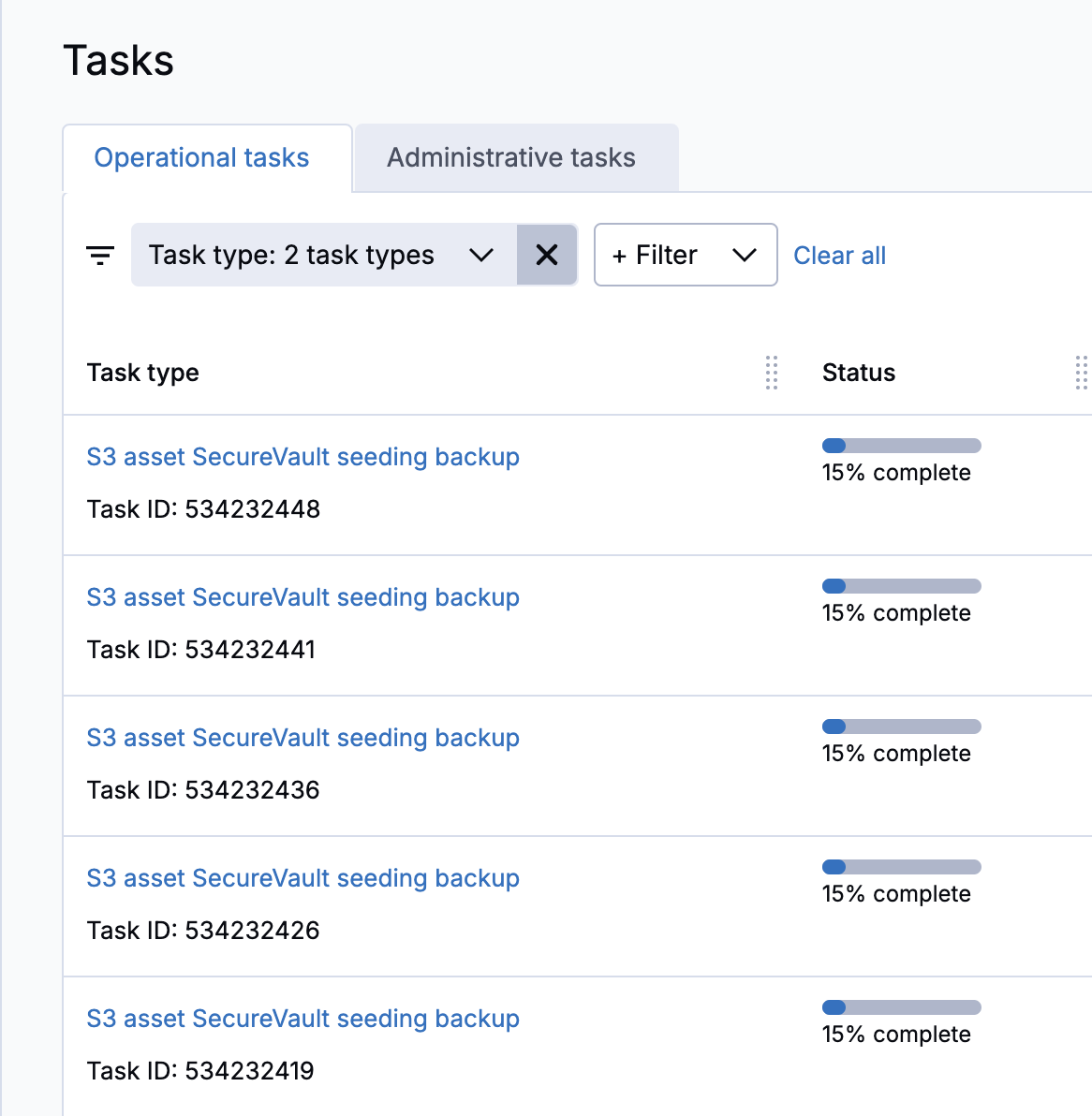
Task: Click progress bar for task 534232426
Action: tap(901, 867)
